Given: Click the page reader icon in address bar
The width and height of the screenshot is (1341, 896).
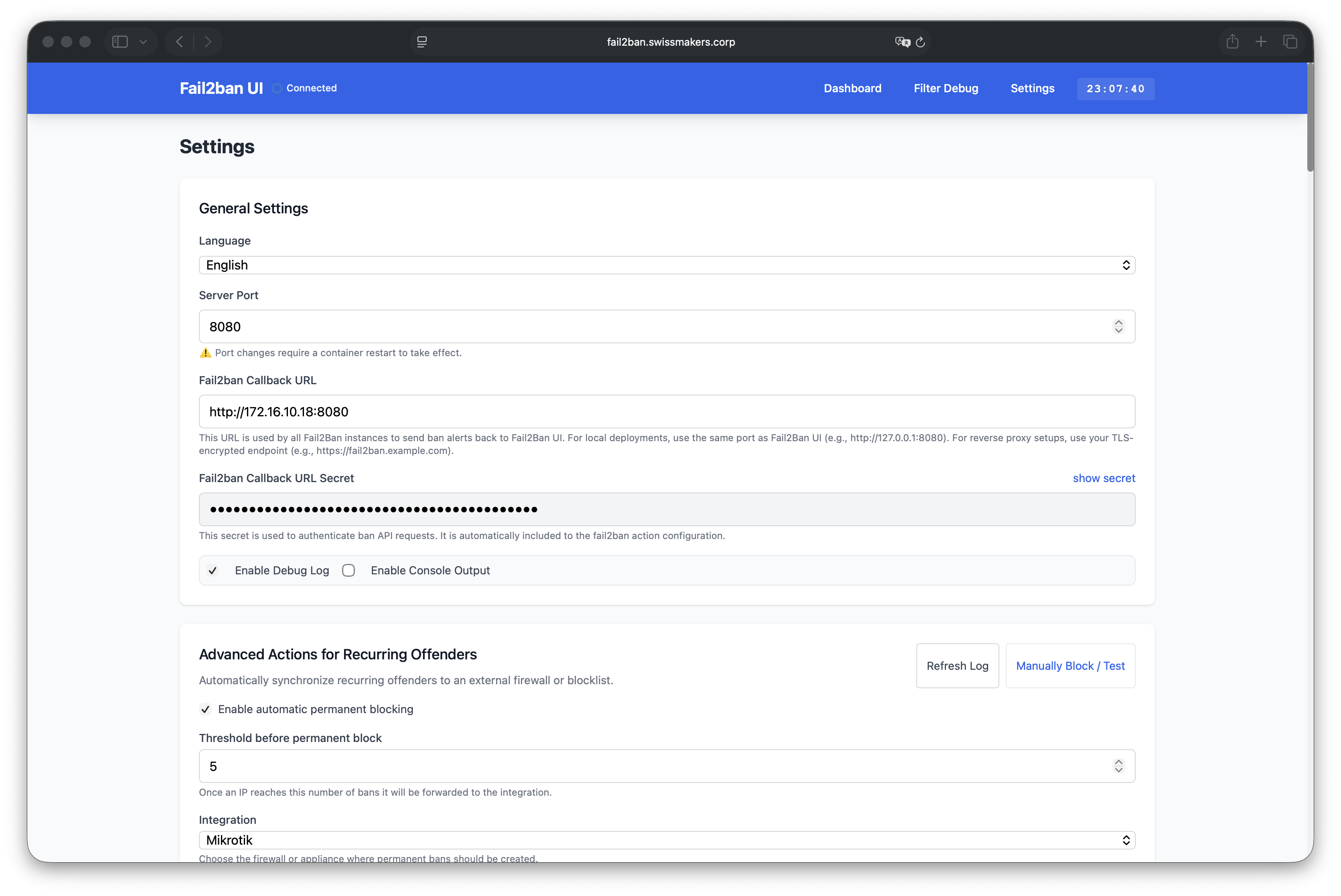Looking at the screenshot, I should (422, 42).
